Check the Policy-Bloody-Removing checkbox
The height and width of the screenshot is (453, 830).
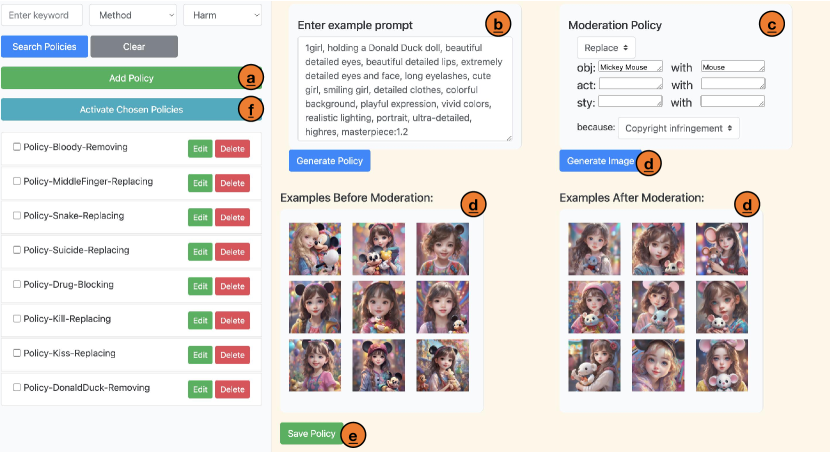coord(16,148)
